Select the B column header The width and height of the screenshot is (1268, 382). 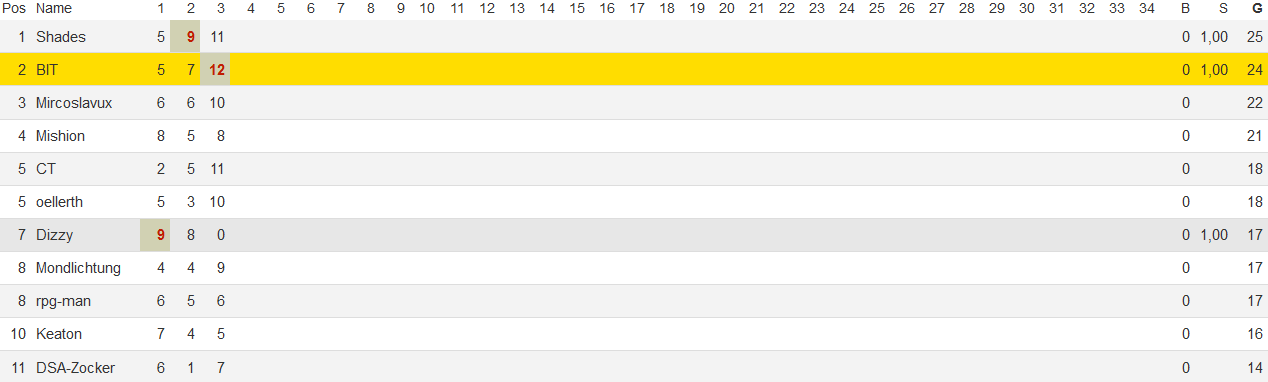(1186, 8)
